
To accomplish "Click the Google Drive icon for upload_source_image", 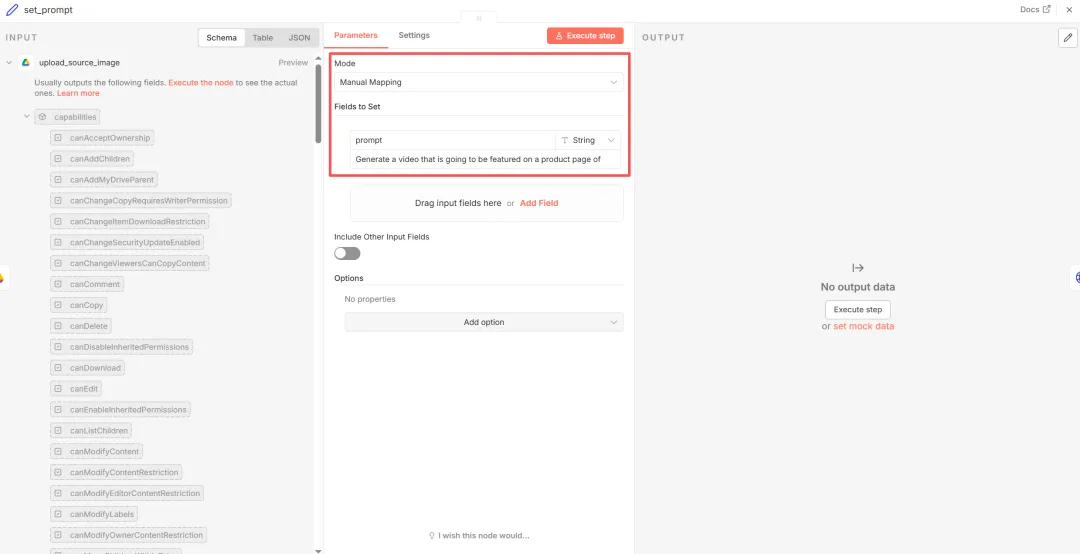I will pyautogui.click(x=25, y=63).
